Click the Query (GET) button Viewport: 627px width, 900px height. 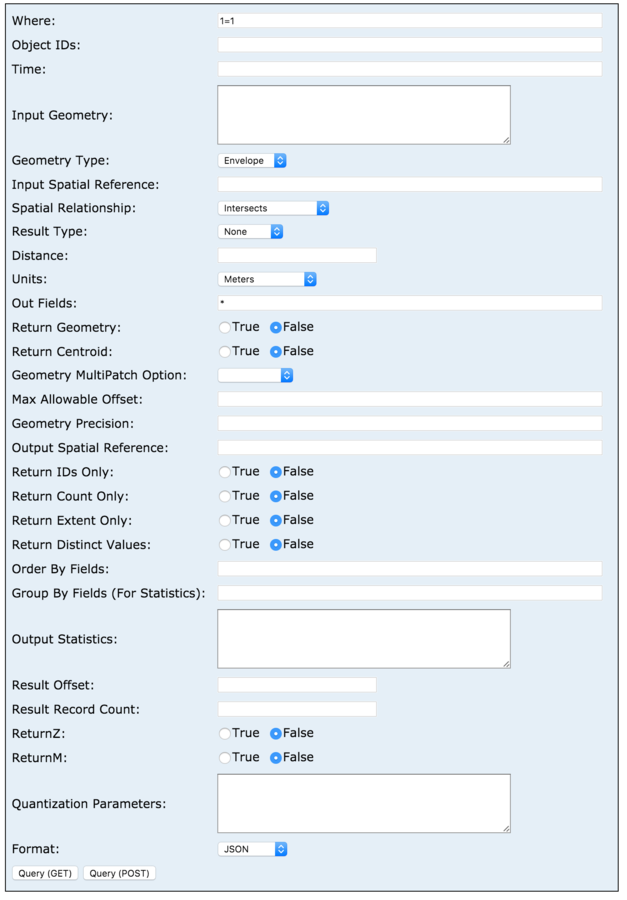point(45,873)
